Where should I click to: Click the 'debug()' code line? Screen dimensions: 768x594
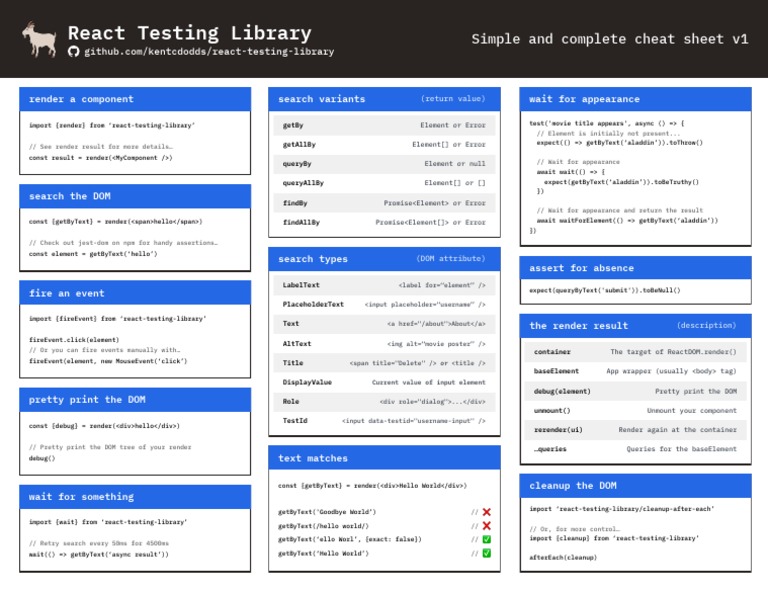[x=42, y=458]
